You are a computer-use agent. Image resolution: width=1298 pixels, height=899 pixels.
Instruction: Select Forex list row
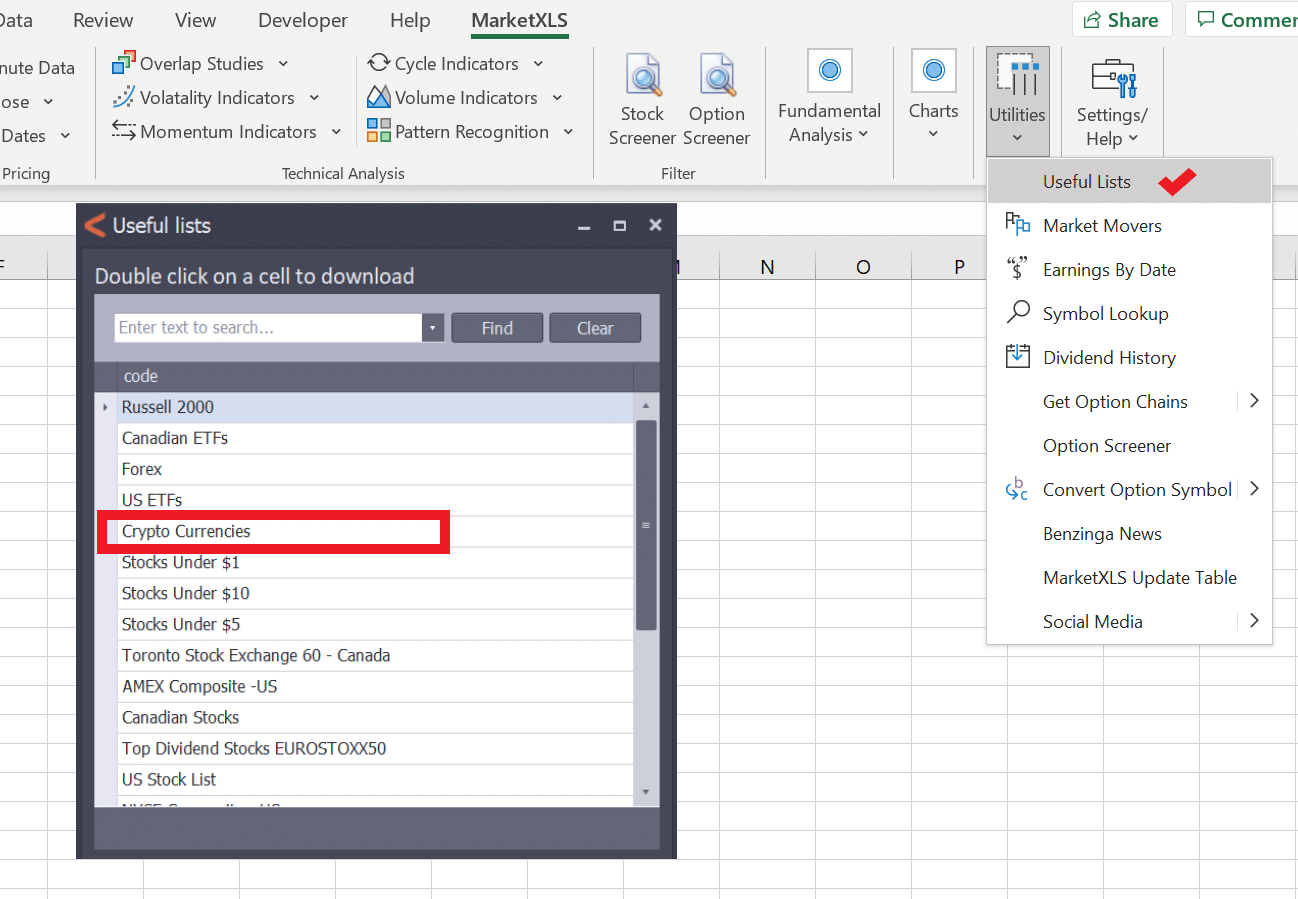375,469
